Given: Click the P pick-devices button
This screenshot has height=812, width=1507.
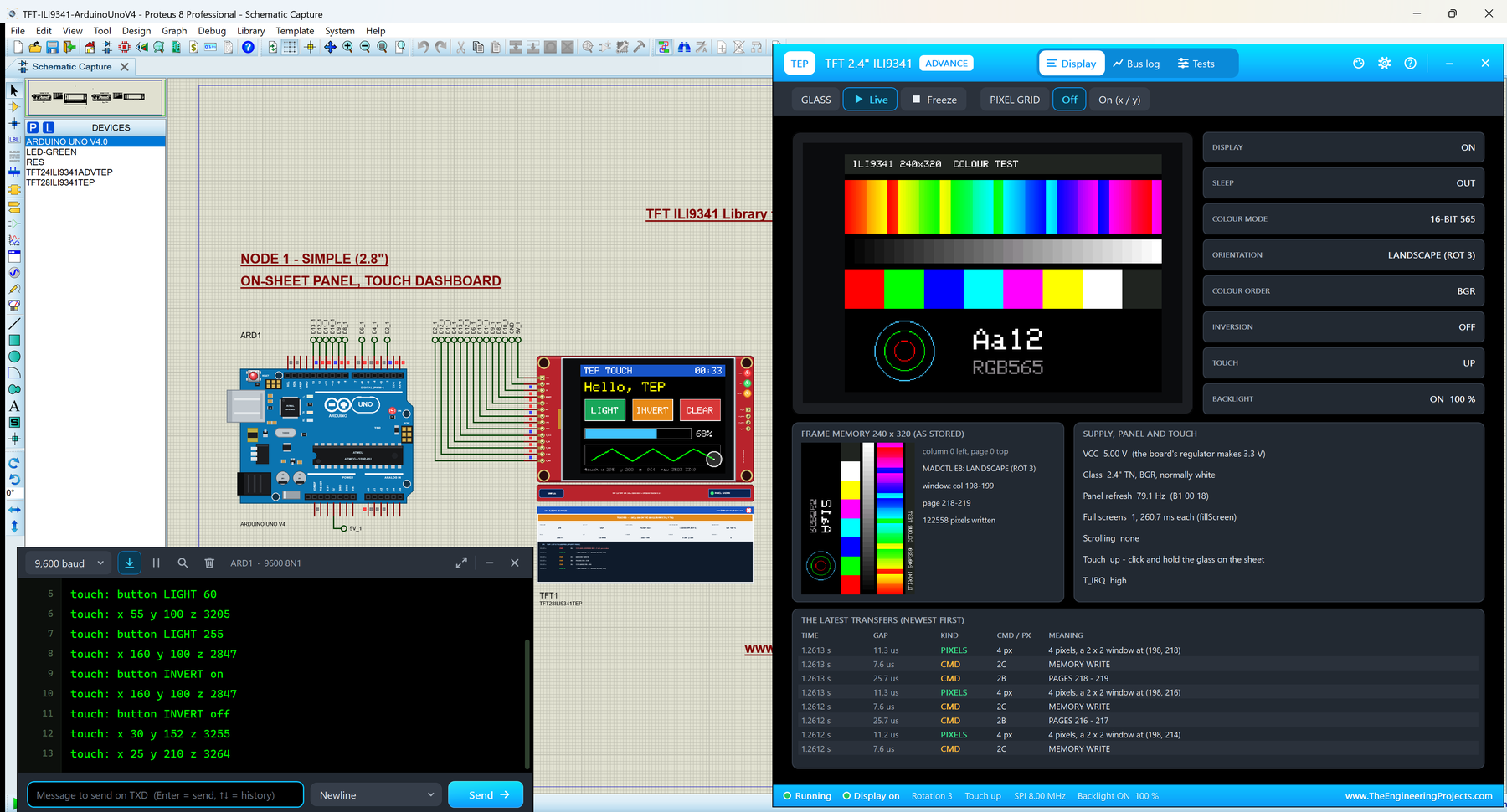Looking at the screenshot, I should [x=33, y=127].
